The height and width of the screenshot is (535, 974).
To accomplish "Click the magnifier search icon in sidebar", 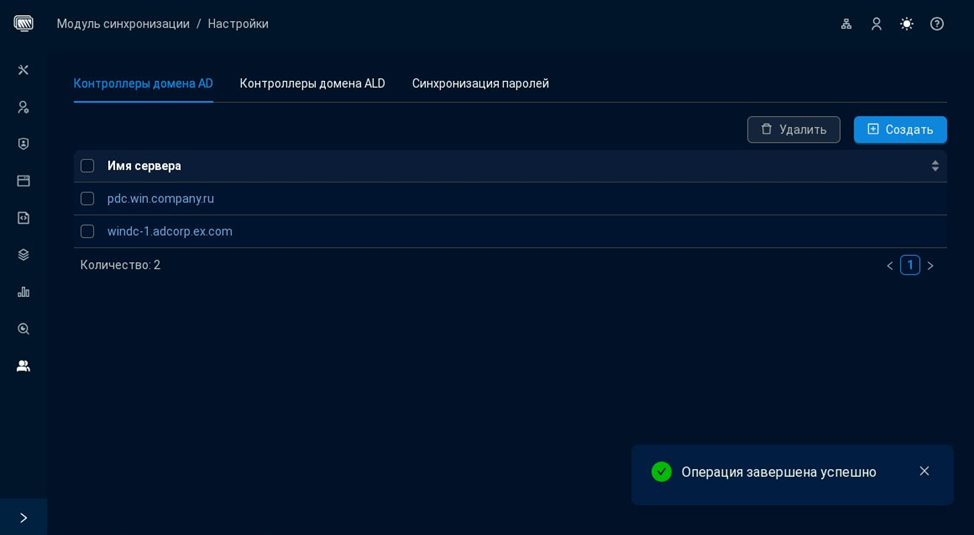I will point(23,329).
